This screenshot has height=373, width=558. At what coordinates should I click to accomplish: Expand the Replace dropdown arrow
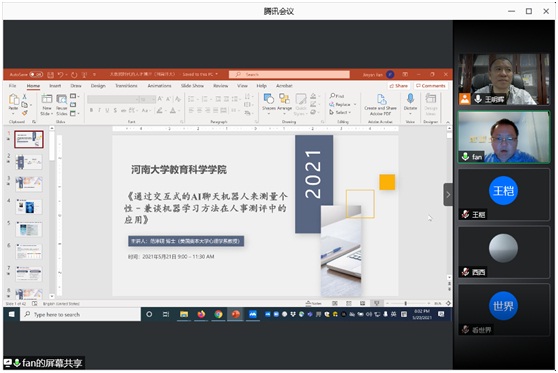click(355, 104)
